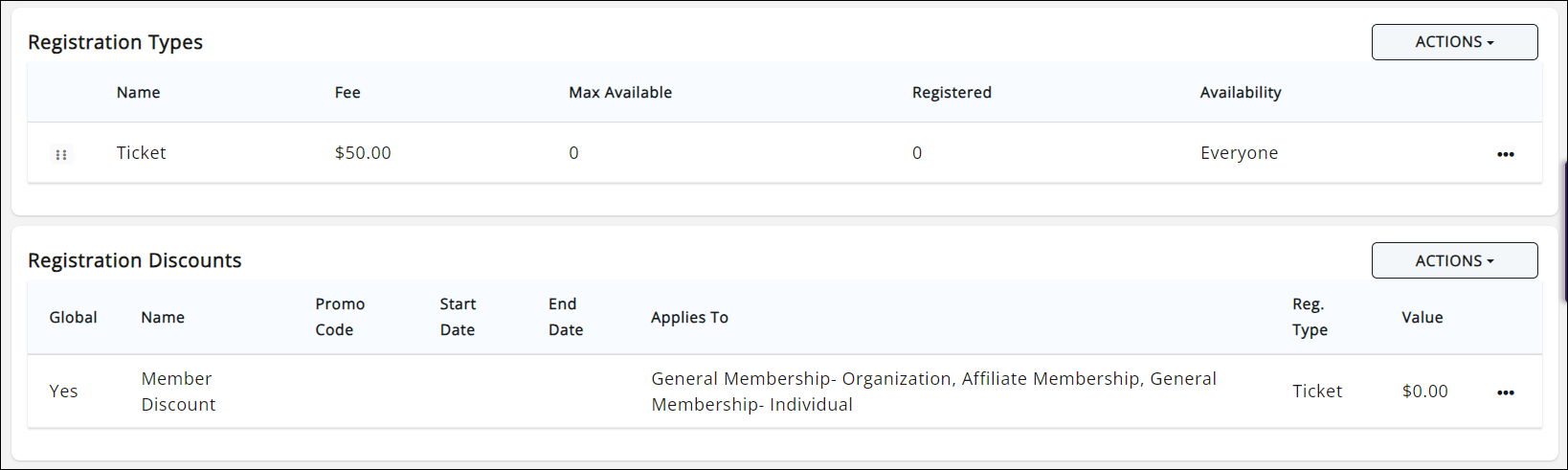The width and height of the screenshot is (1568, 470).
Task: Click the Value column header
Action: coord(1422,318)
